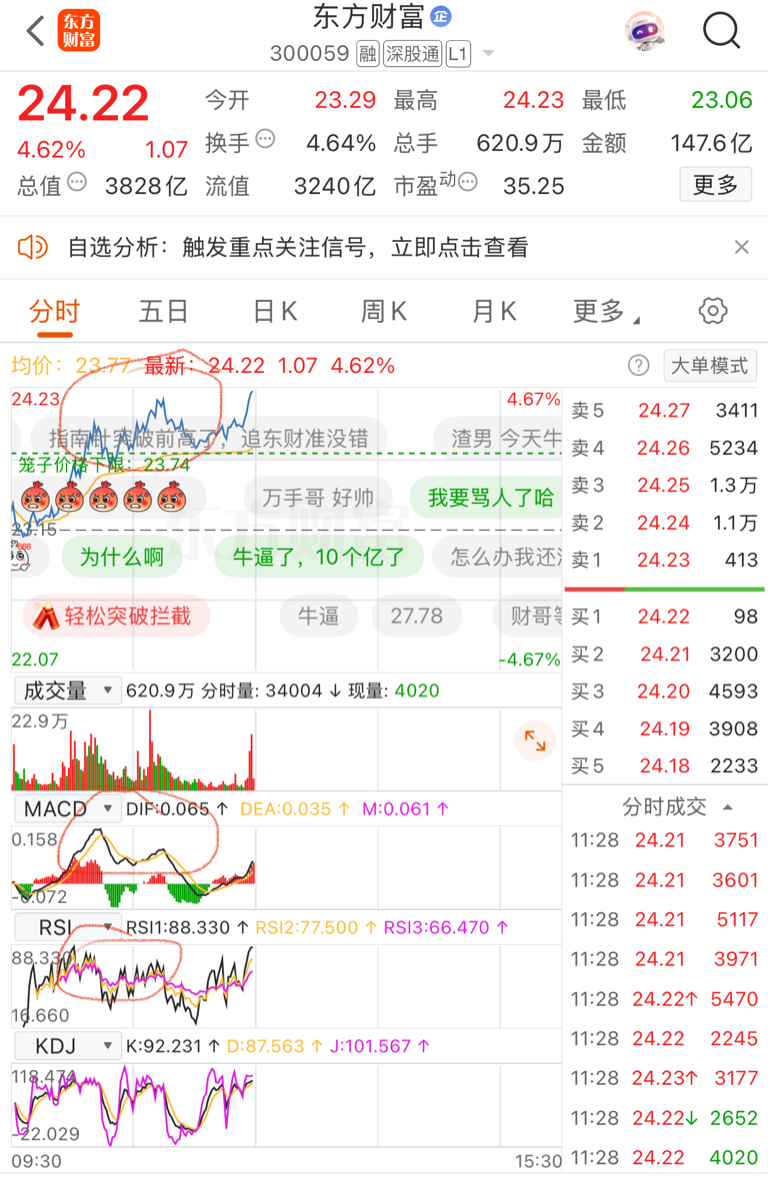Switch to 月K chart tab
Image resolution: width=768 pixels, height=1190 pixels.
pos(494,311)
